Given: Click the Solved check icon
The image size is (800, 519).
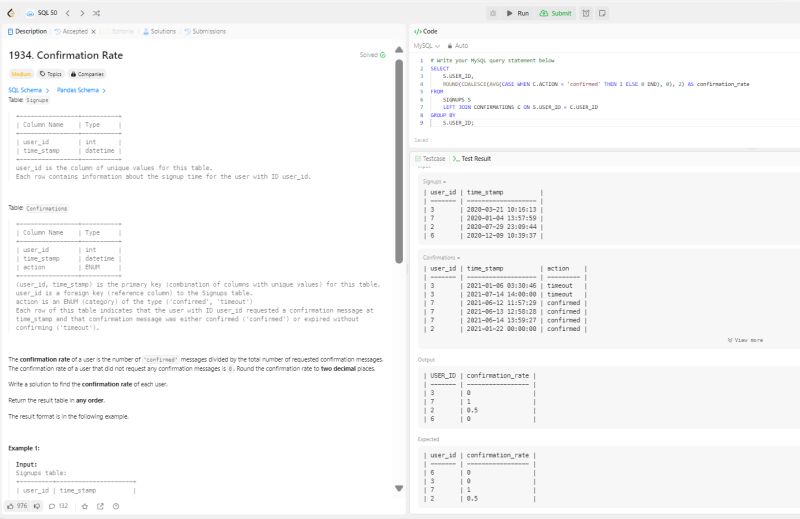Looking at the screenshot, I should point(383,55).
